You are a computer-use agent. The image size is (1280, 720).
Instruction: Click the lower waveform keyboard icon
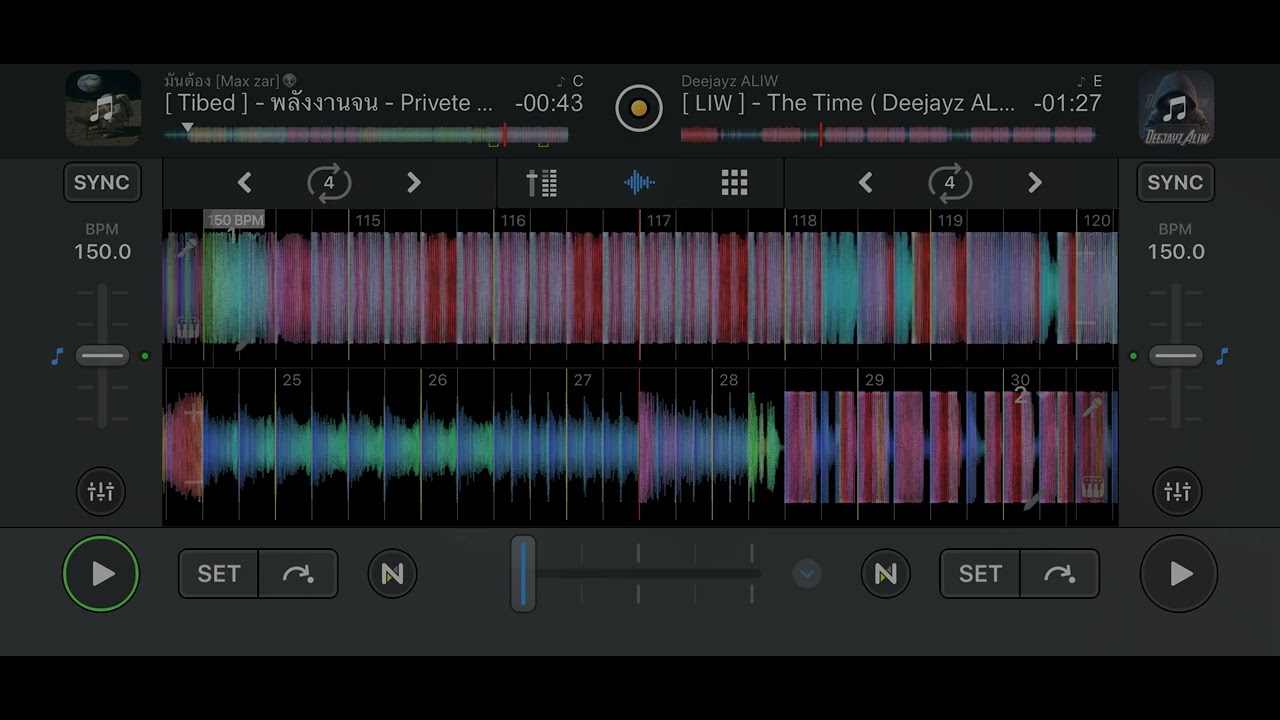pos(1092,488)
